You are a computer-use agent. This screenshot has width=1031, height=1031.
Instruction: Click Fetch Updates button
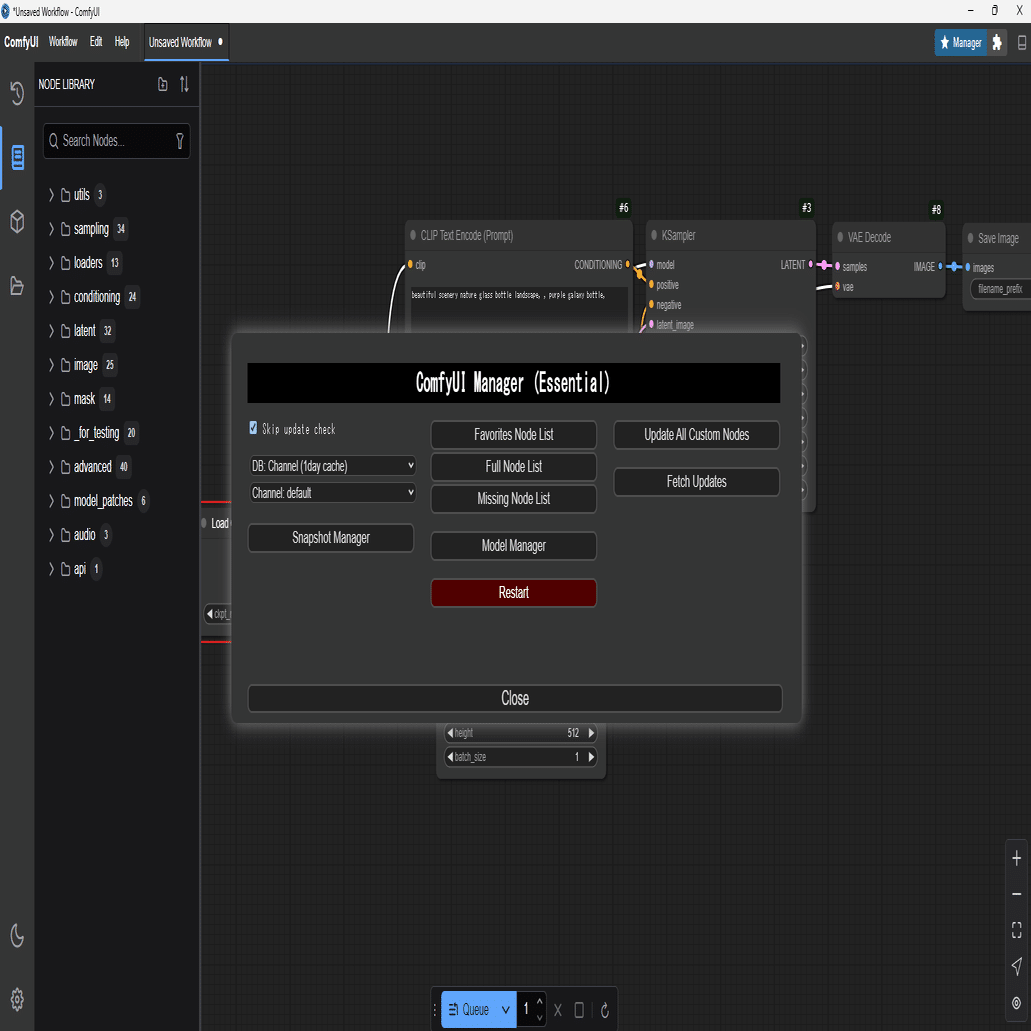(x=696, y=481)
